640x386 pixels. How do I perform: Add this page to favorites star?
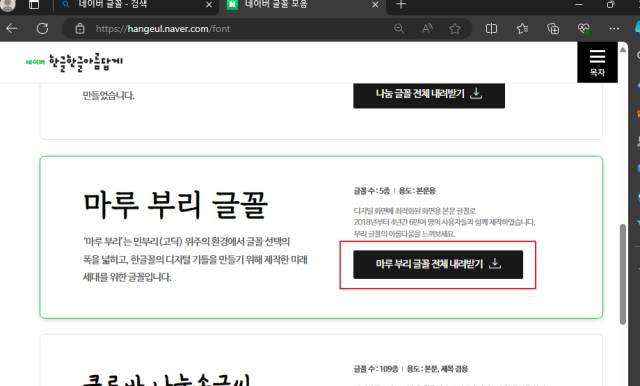coord(455,29)
